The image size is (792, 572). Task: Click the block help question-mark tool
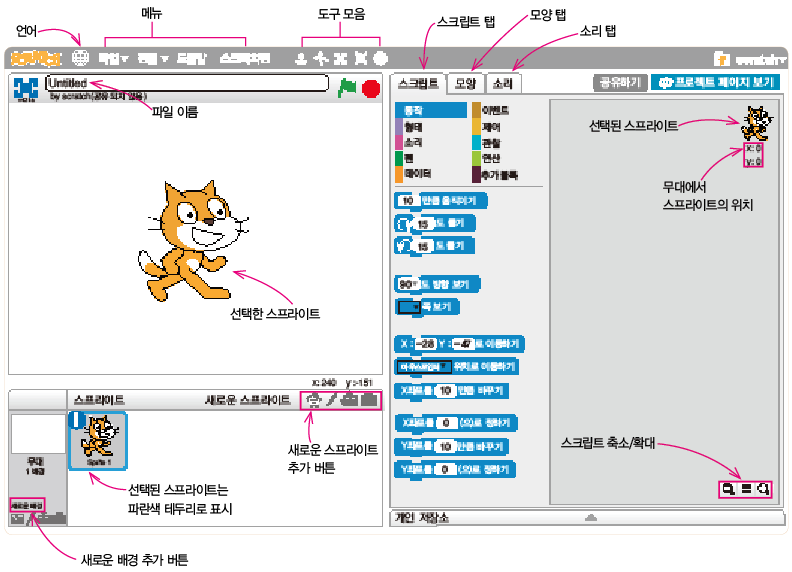pyautogui.click(x=380, y=59)
